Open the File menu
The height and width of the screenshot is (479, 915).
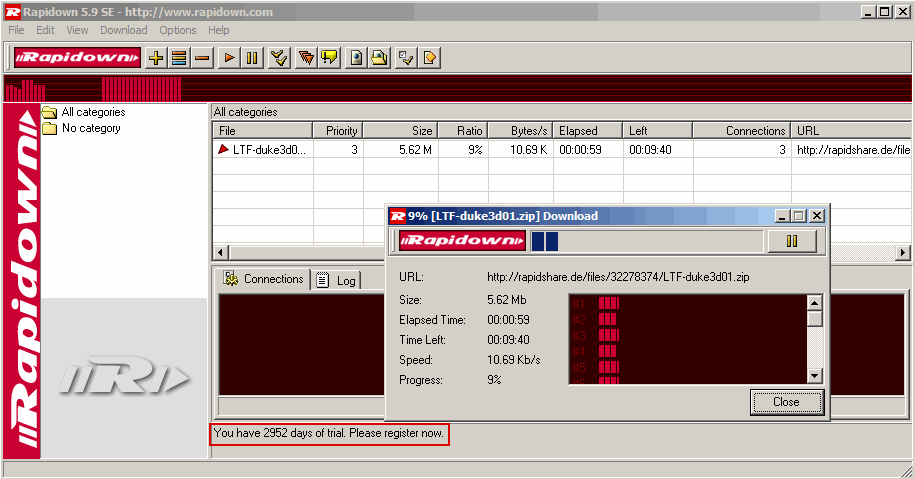[16, 30]
